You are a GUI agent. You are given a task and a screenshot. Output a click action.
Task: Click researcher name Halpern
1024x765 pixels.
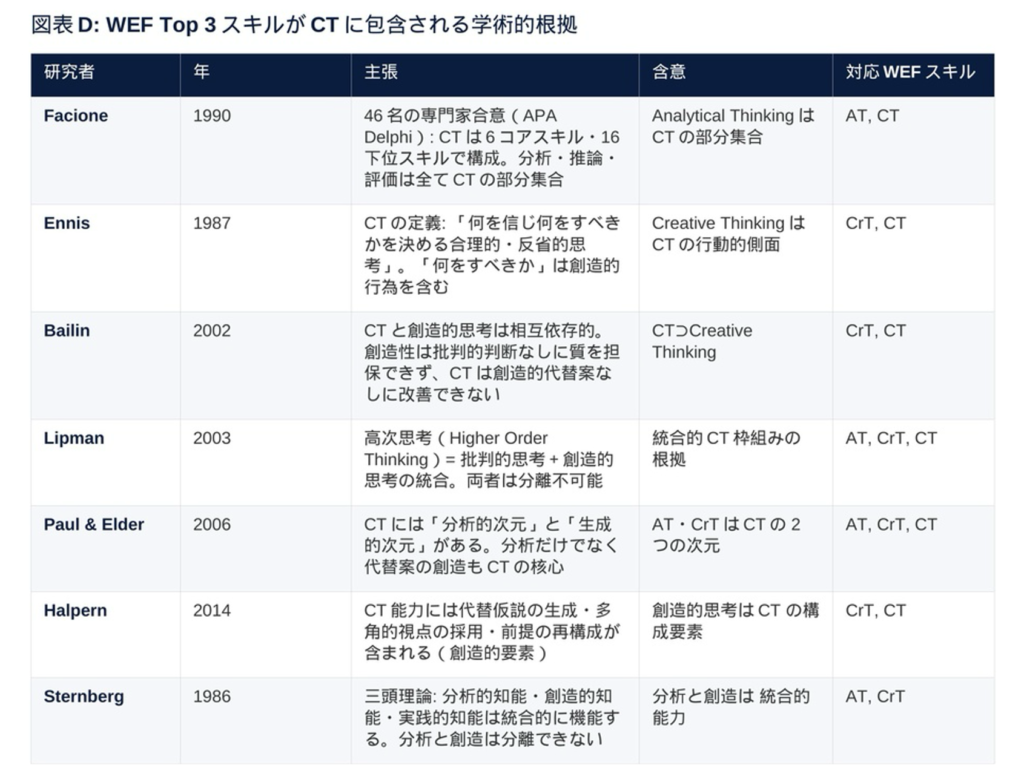tap(75, 611)
